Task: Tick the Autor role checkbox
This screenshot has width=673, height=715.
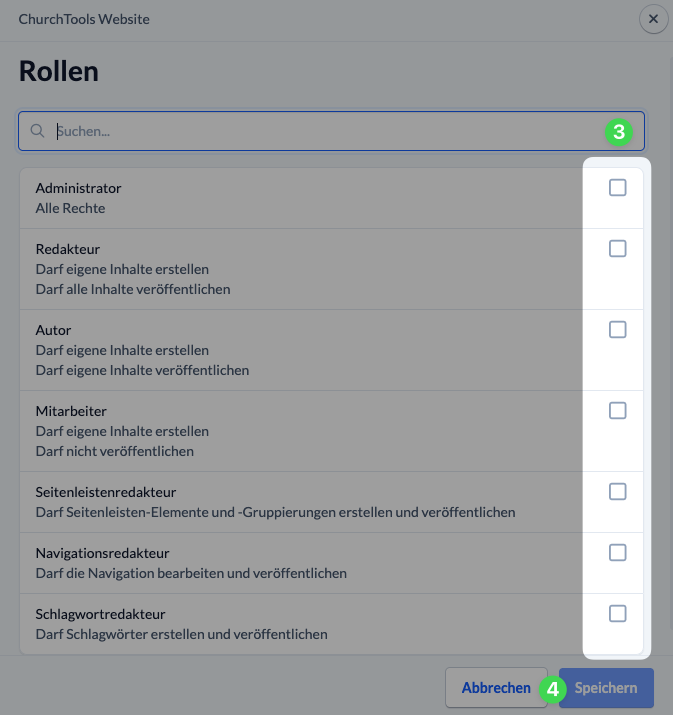Action: coord(618,330)
